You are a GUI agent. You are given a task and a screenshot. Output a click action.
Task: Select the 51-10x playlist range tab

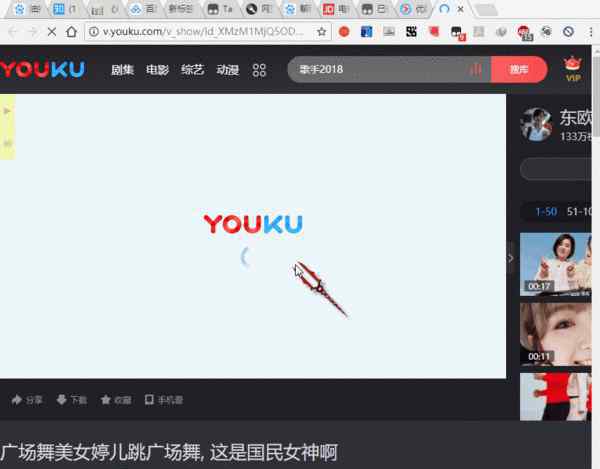tap(579, 212)
